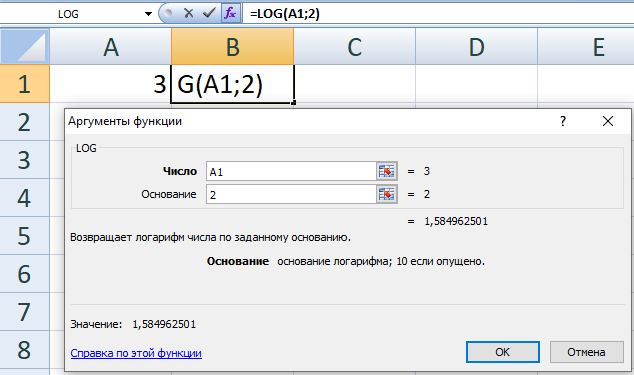This screenshot has width=634, height=375.
Task: Click the Основание label beside input
Action: click(x=169, y=195)
